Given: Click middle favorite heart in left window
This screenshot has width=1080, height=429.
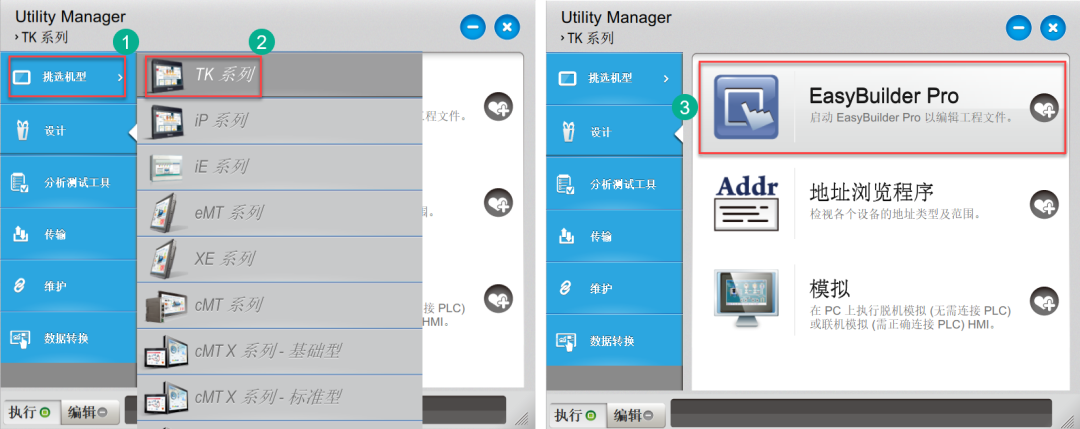Looking at the screenshot, I should (498, 203).
